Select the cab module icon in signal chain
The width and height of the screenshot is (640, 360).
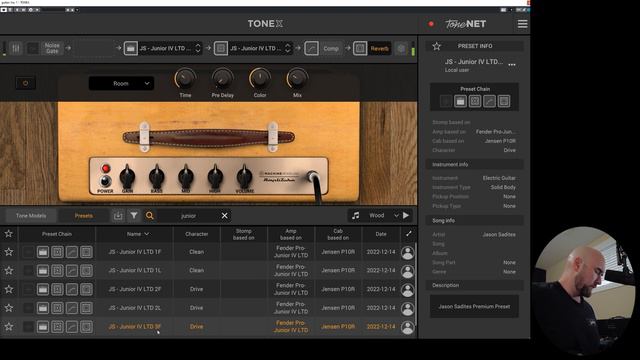(x=221, y=49)
